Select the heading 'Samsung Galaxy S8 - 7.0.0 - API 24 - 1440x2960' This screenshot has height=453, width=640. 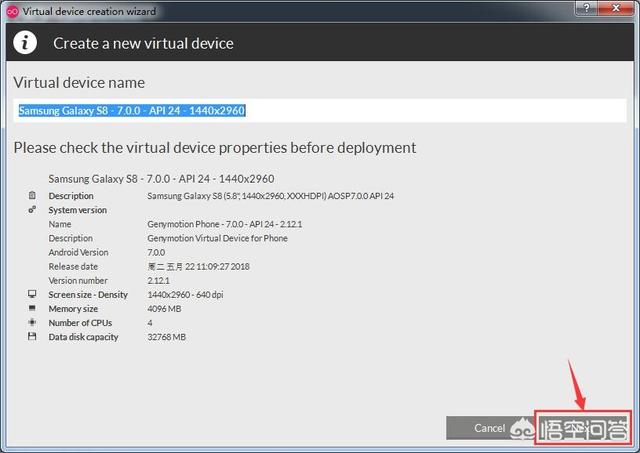[x=161, y=179]
